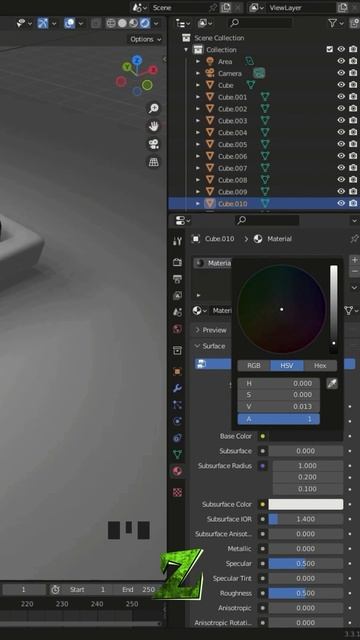
Task: Open the Object Data mesh tab
Action: point(177,454)
